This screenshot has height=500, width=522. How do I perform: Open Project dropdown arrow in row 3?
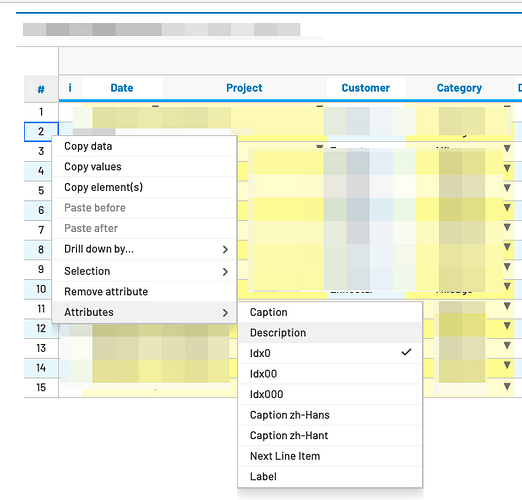319,147
